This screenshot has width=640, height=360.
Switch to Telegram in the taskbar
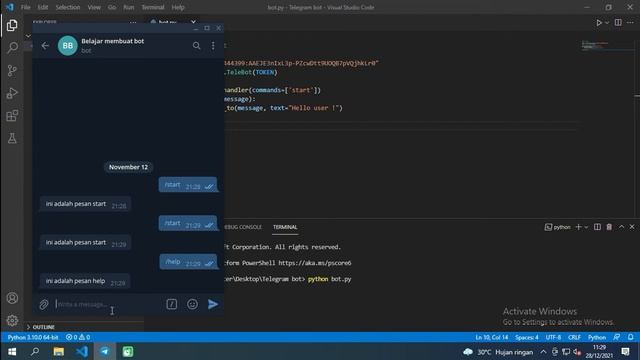105,351
